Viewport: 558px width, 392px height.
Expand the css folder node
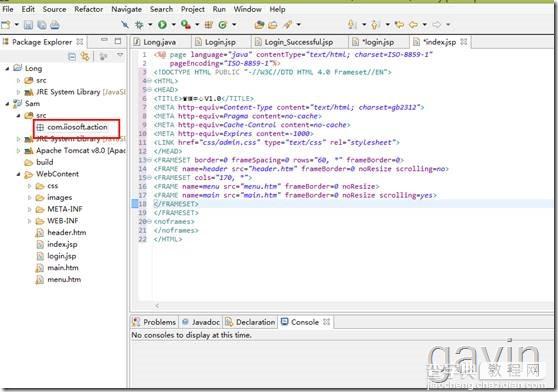[x=30, y=186]
